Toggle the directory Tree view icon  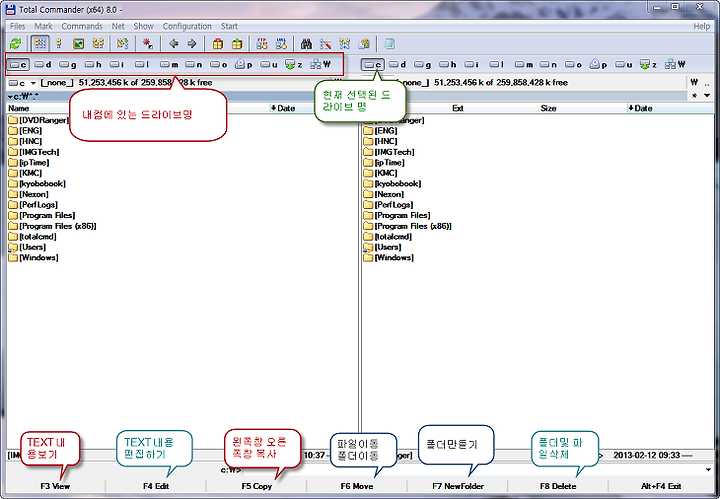(98, 44)
